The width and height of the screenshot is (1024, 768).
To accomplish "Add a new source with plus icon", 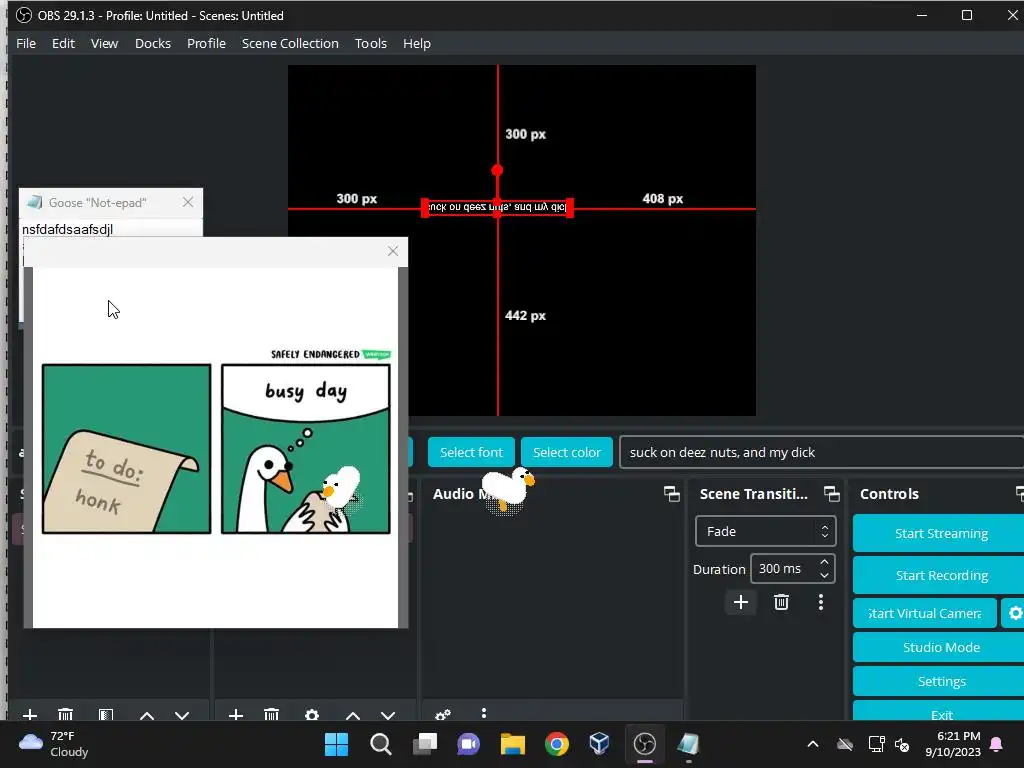I will click(x=236, y=715).
